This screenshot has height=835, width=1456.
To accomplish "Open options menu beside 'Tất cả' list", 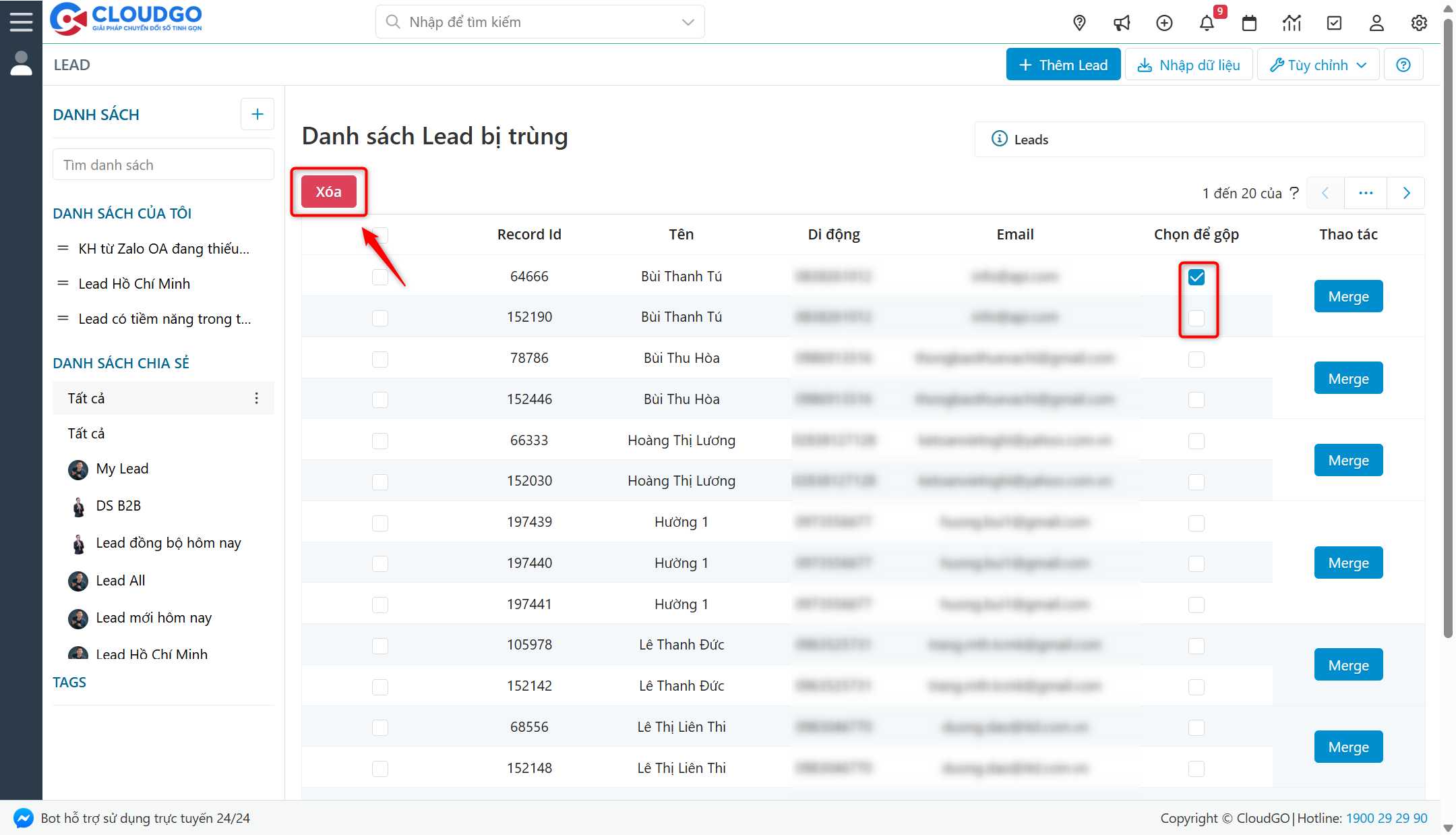I will [257, 398].
